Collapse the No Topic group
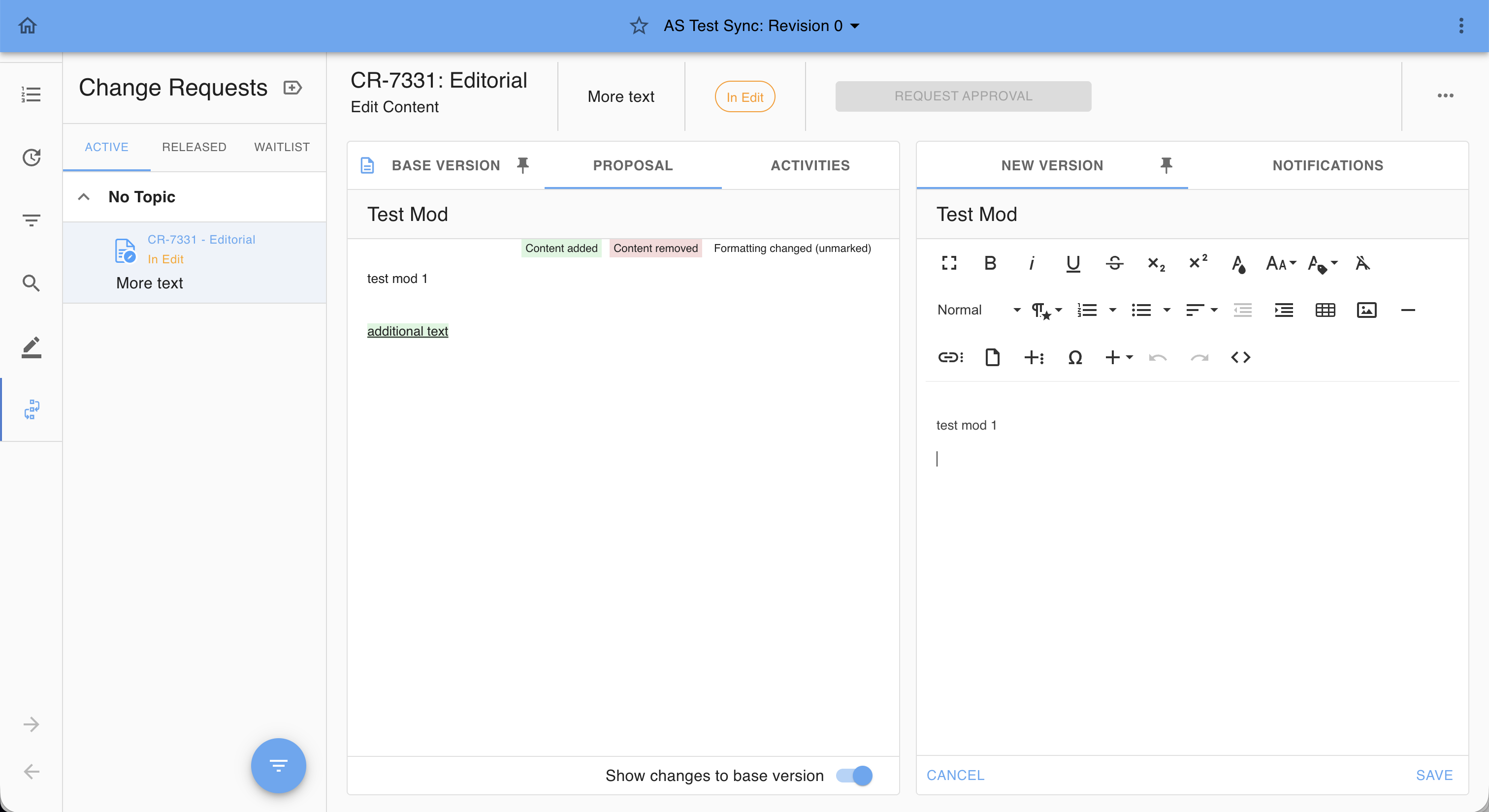The height and width of the screenshot is (812, 1489). point(84,197)
